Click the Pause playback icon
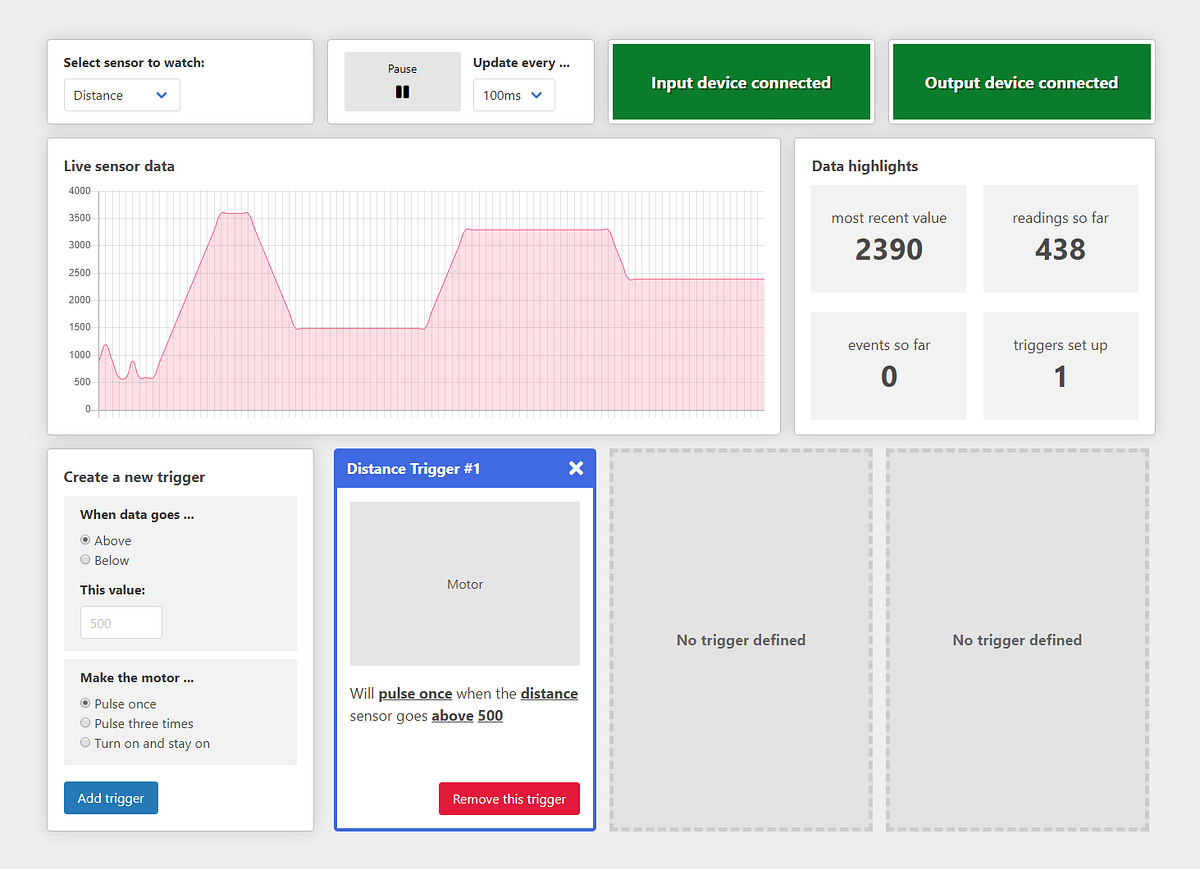Image resolution: width=1200 pixels, height=869 pixels. 402,91
